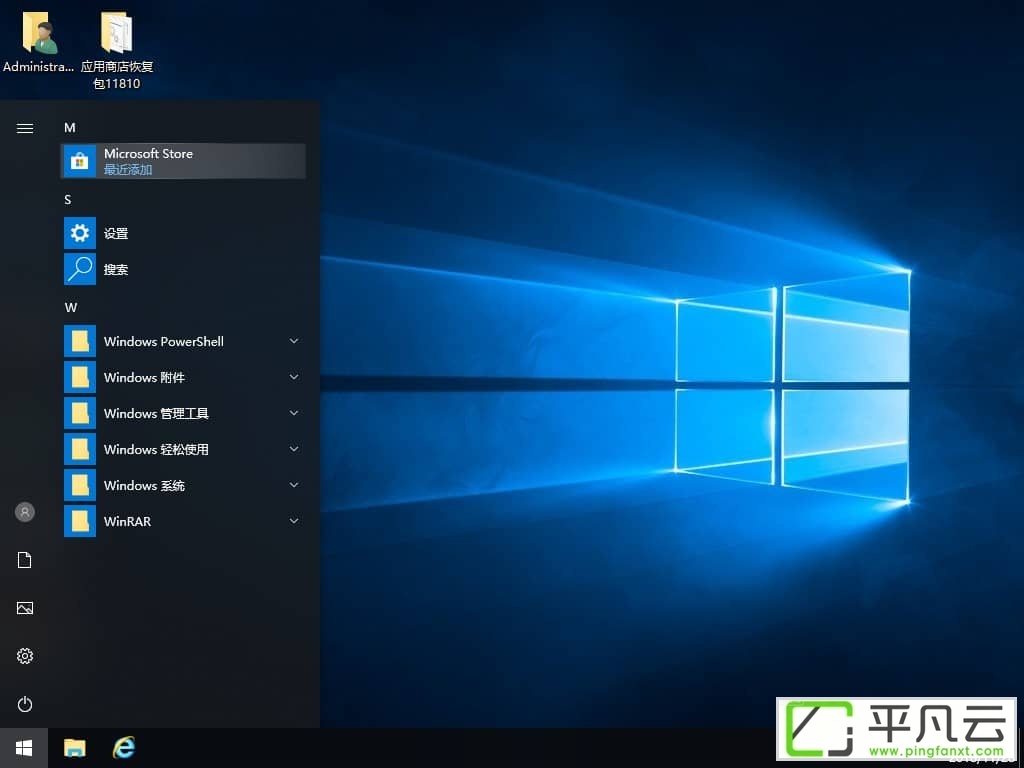
Task: Expand the Windows PowerShell chevron
Action: coord(294,341)
